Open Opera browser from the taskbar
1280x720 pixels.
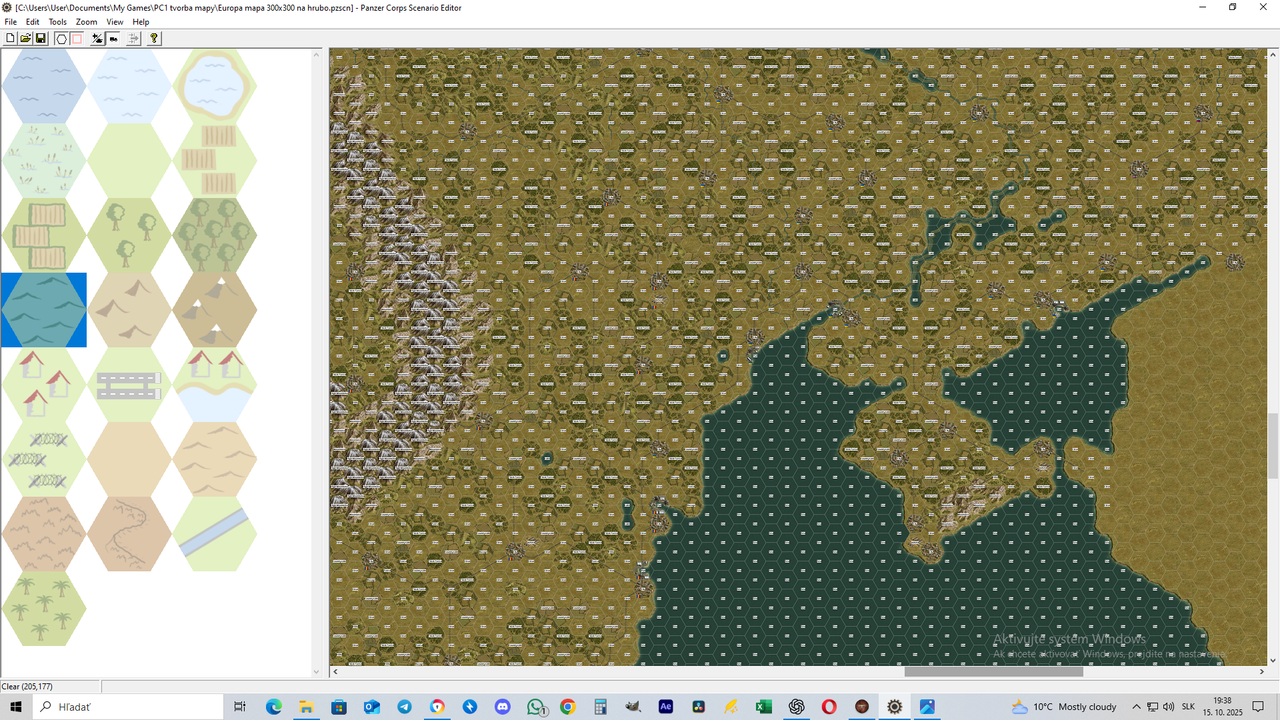(x=829, y=707)
